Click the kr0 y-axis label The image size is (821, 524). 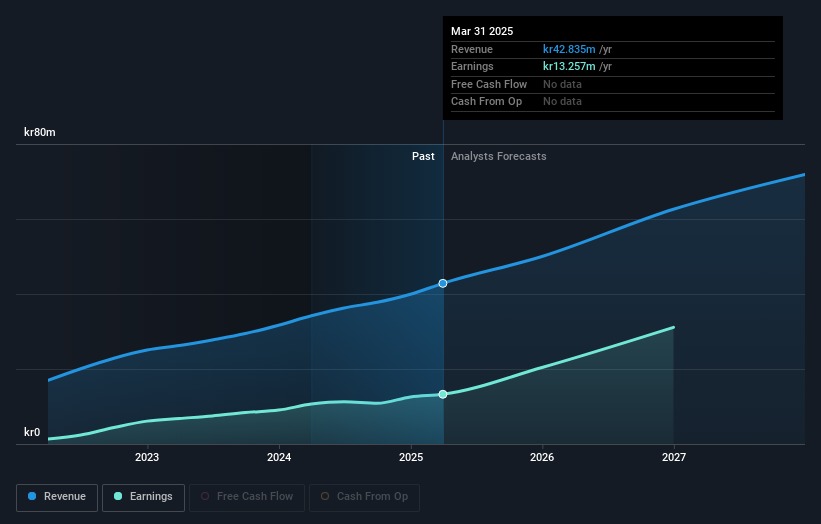pyautogui.click(x=32, y=432)
